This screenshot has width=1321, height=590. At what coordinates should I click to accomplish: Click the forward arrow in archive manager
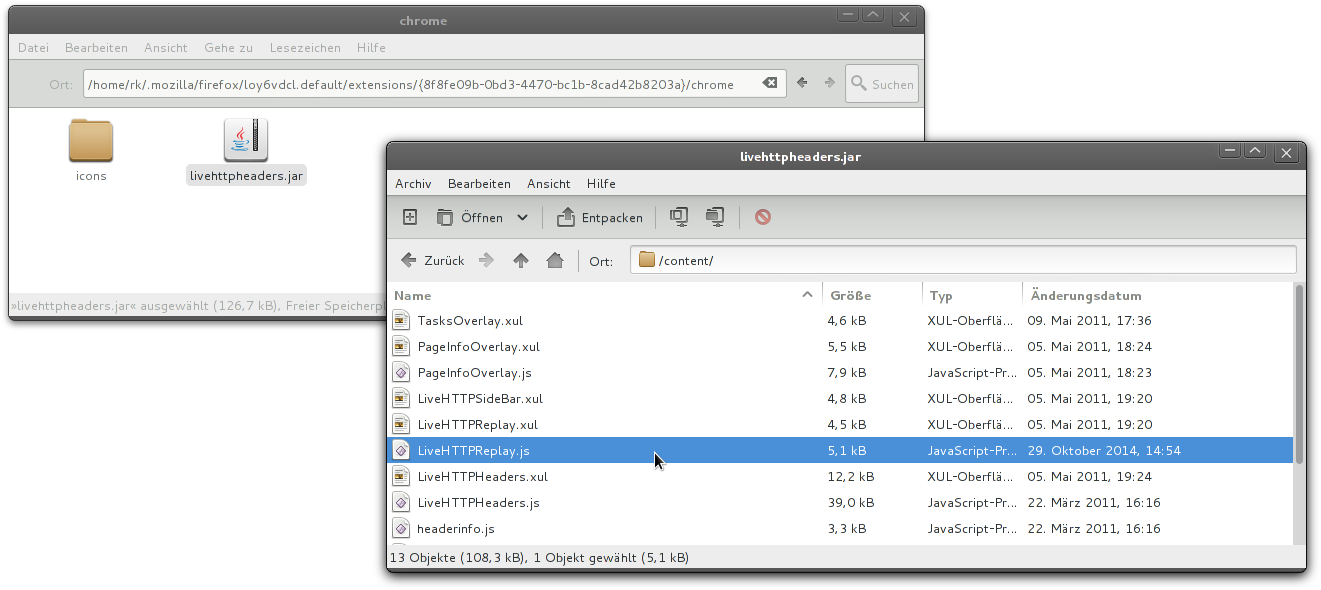[487, 260]
